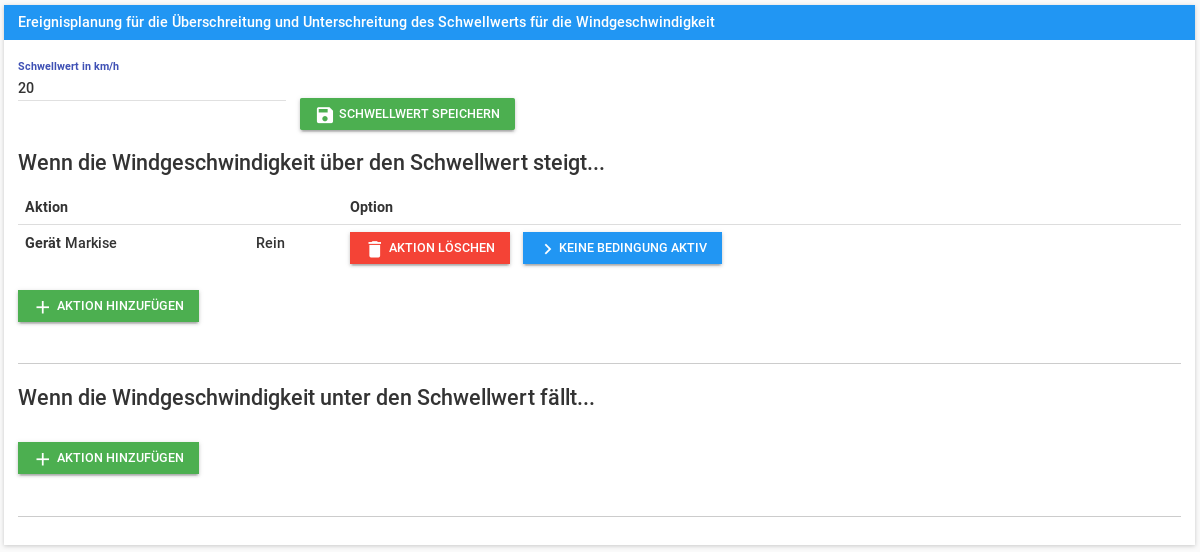Click the heading about wind rising über Schwellwert
Screen dimensions: 1200x552
coord(311,163)
